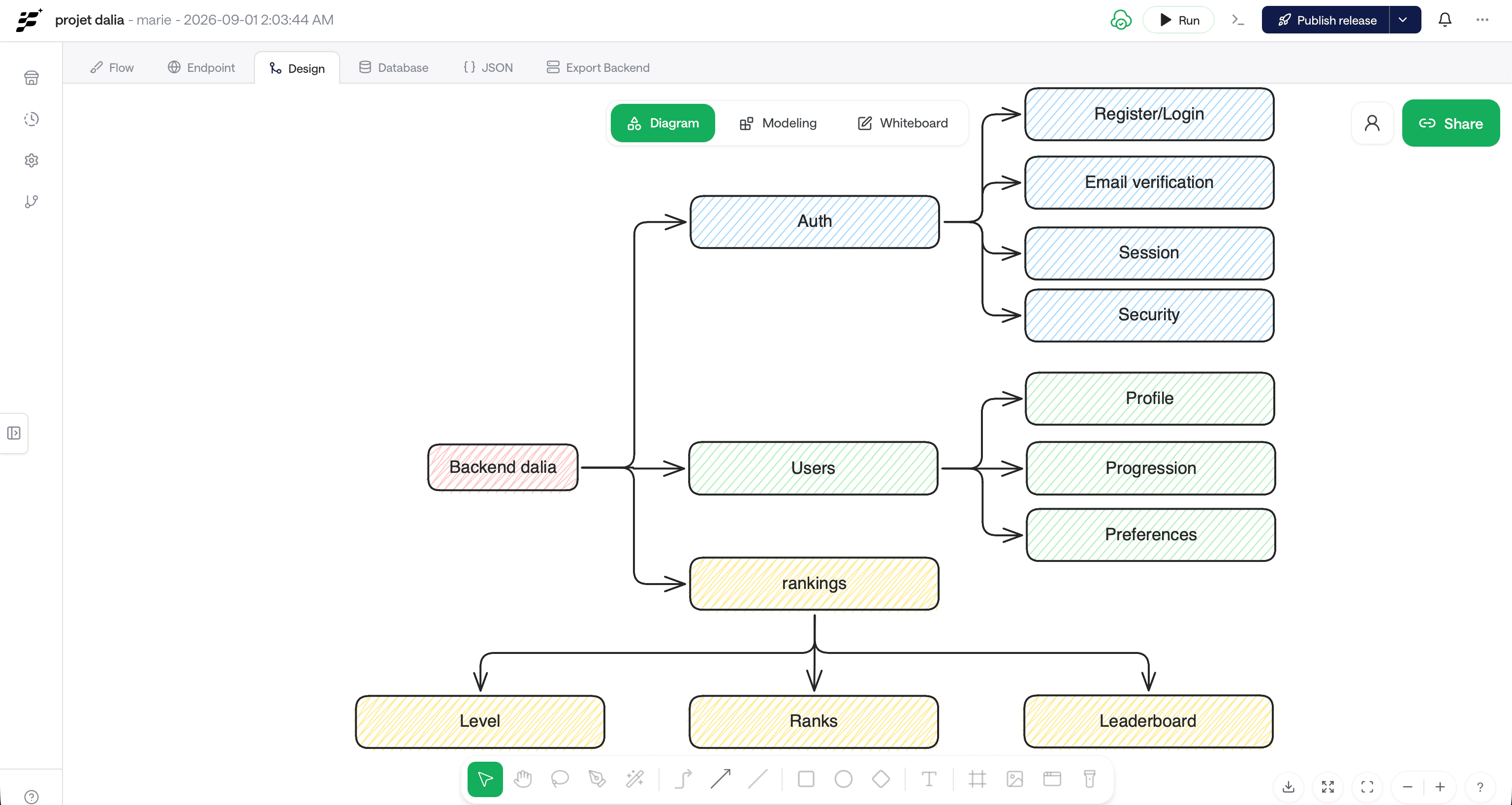Select the Profile node

click(x=1150, y=399)
